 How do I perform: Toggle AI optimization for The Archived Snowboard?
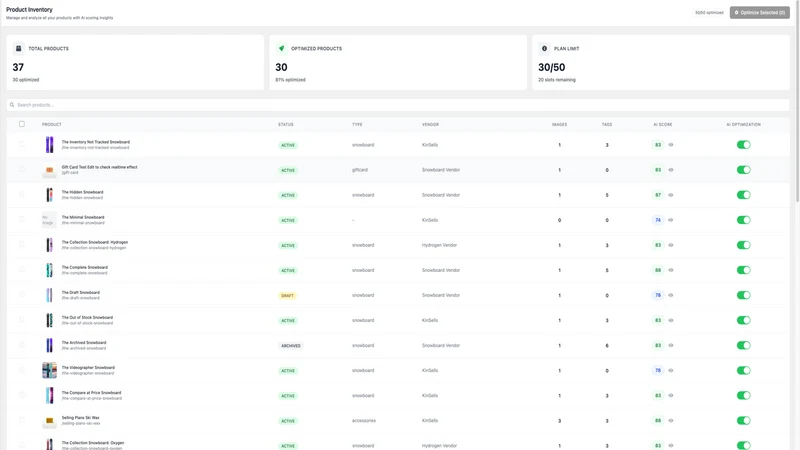[743, 345]
